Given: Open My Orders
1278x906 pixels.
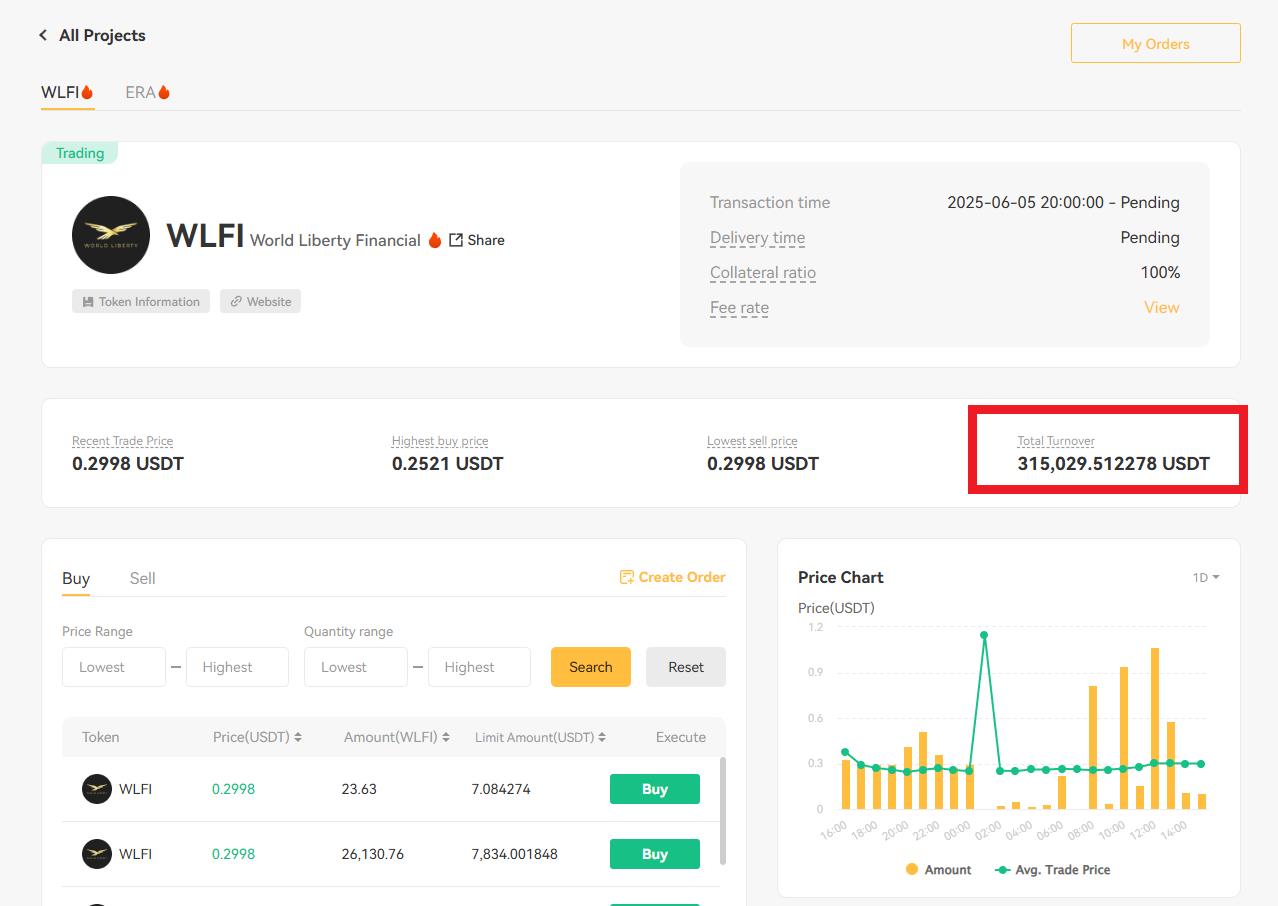Looking at the screenshot, I should coord(1155,43).
